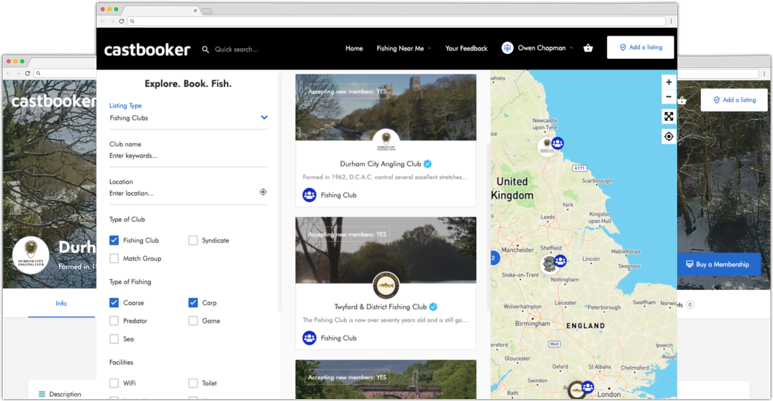
Task: Click the locate-me icon in Location field
Action: pos(263,192)
